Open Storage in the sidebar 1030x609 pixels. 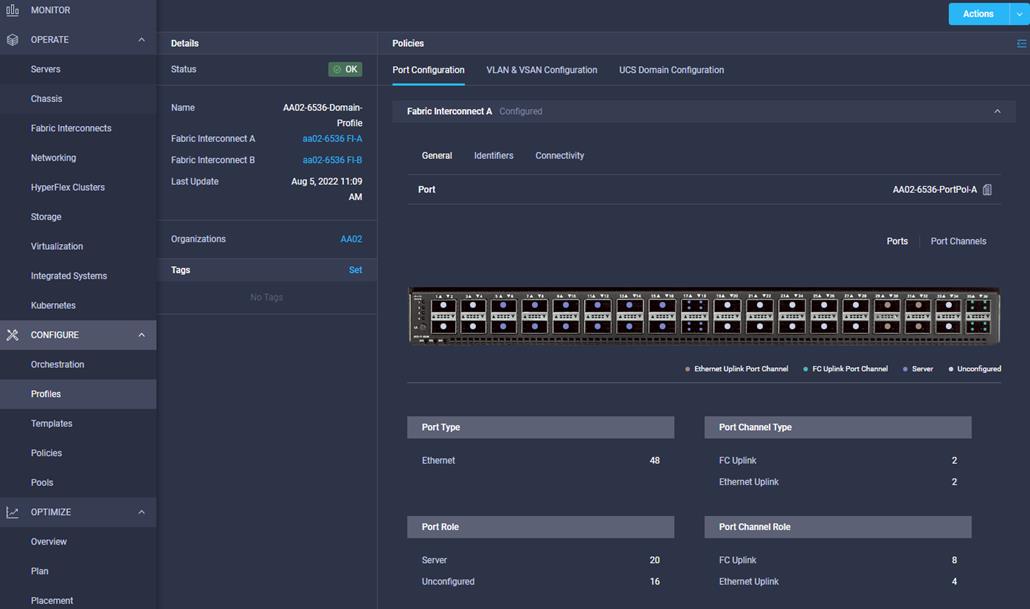pos(46,217)
